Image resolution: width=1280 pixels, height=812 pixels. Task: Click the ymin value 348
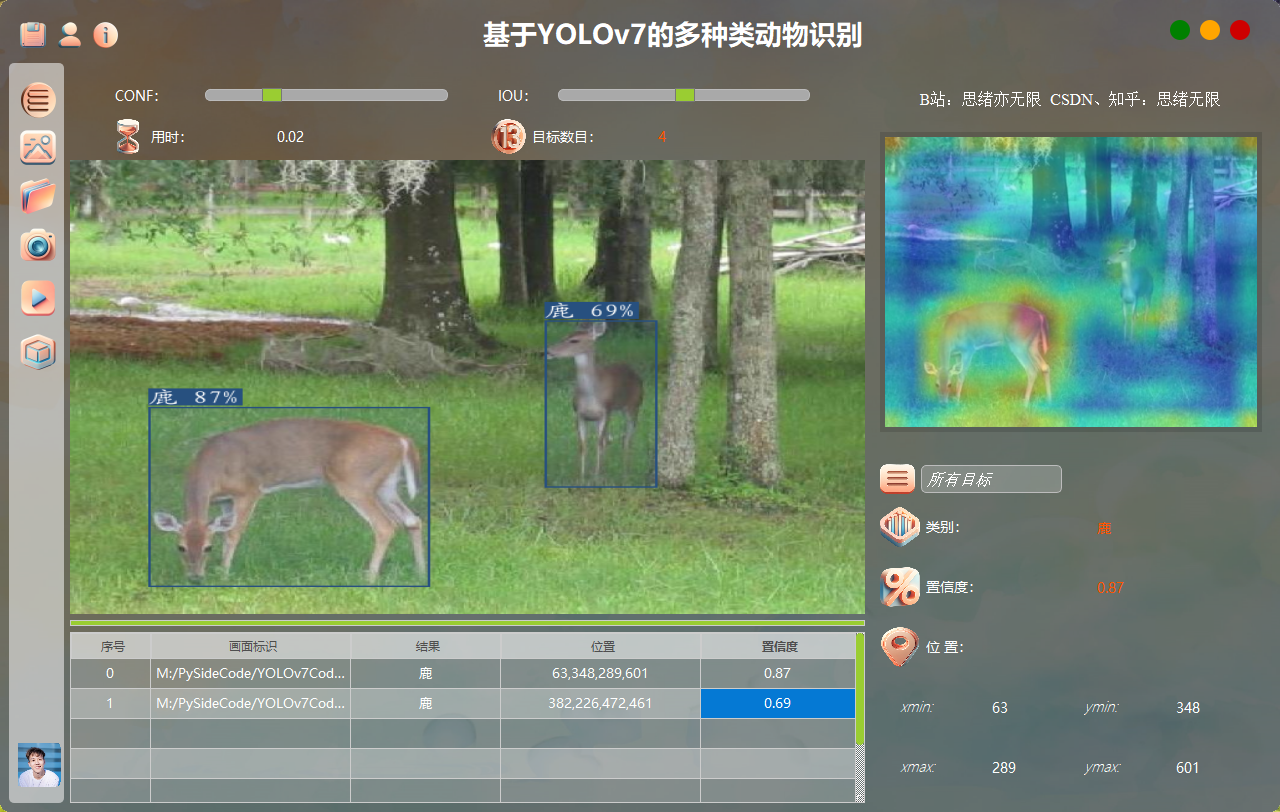pos(1188,708)
